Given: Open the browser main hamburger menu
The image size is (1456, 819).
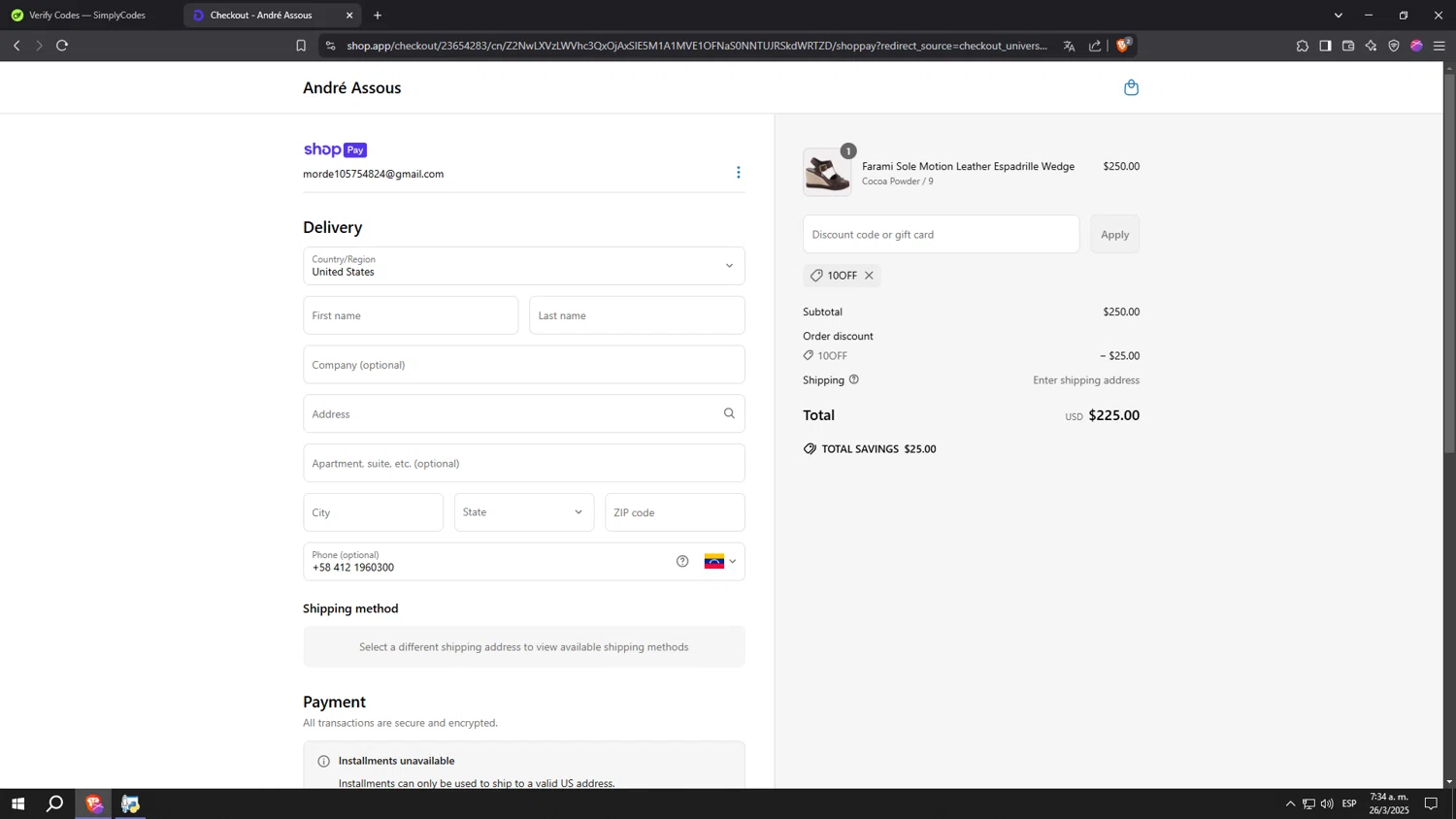Looking at the screenshot, I should 1439,46.
